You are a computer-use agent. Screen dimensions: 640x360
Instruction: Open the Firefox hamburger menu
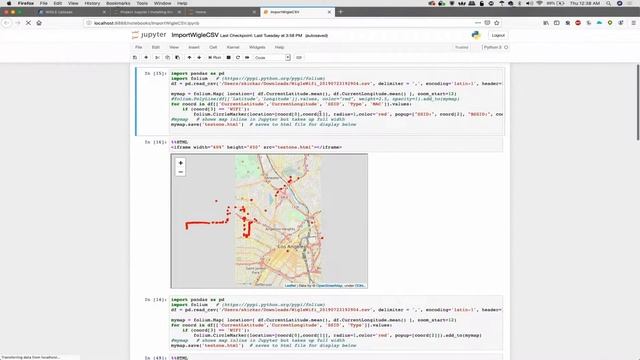click(x=633, y=23)
